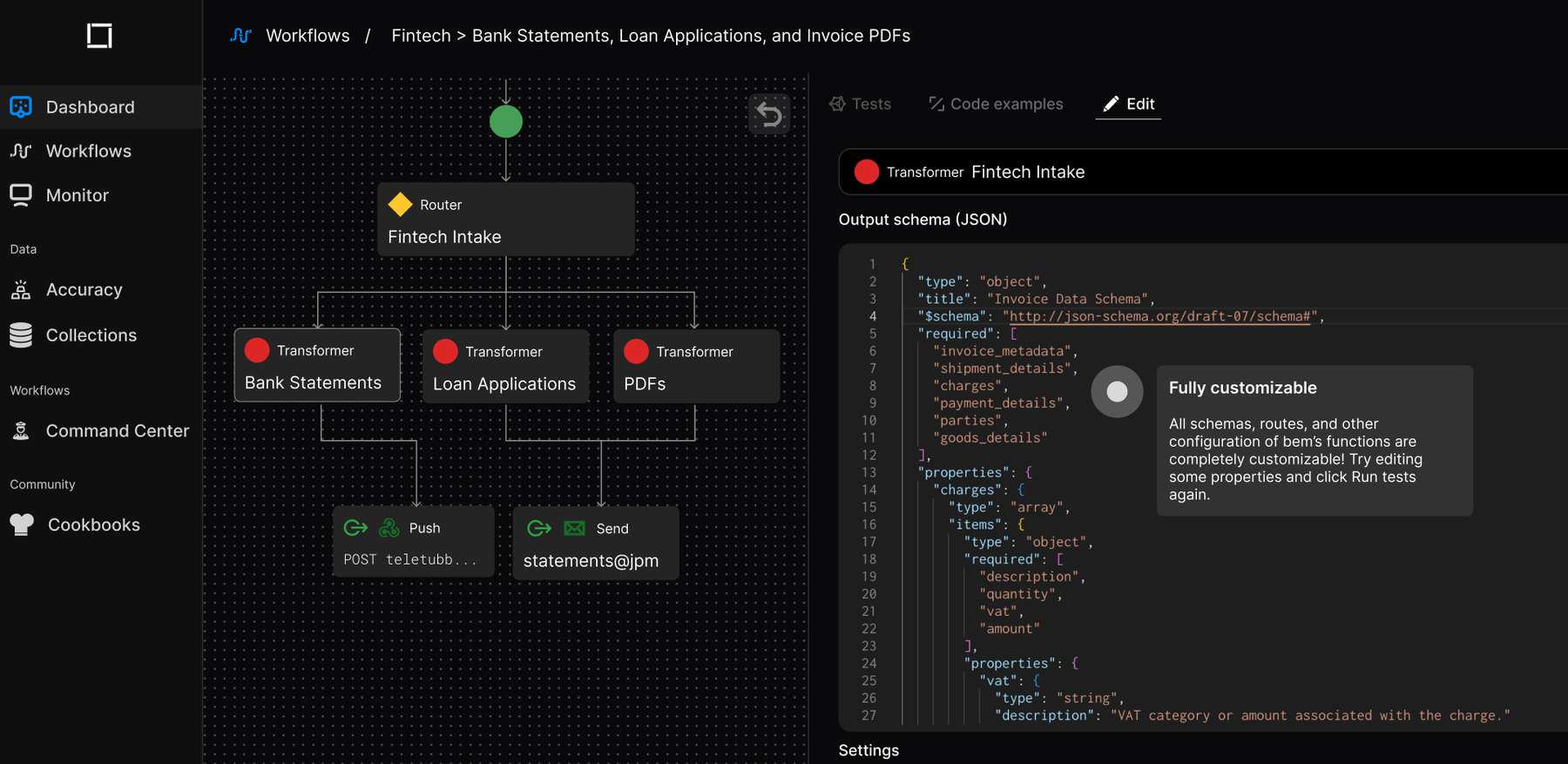Click the grey tooltip hotspot circle
Image resolution: width=1568 pixels, height=764 pixels.
pos(1117,392)
